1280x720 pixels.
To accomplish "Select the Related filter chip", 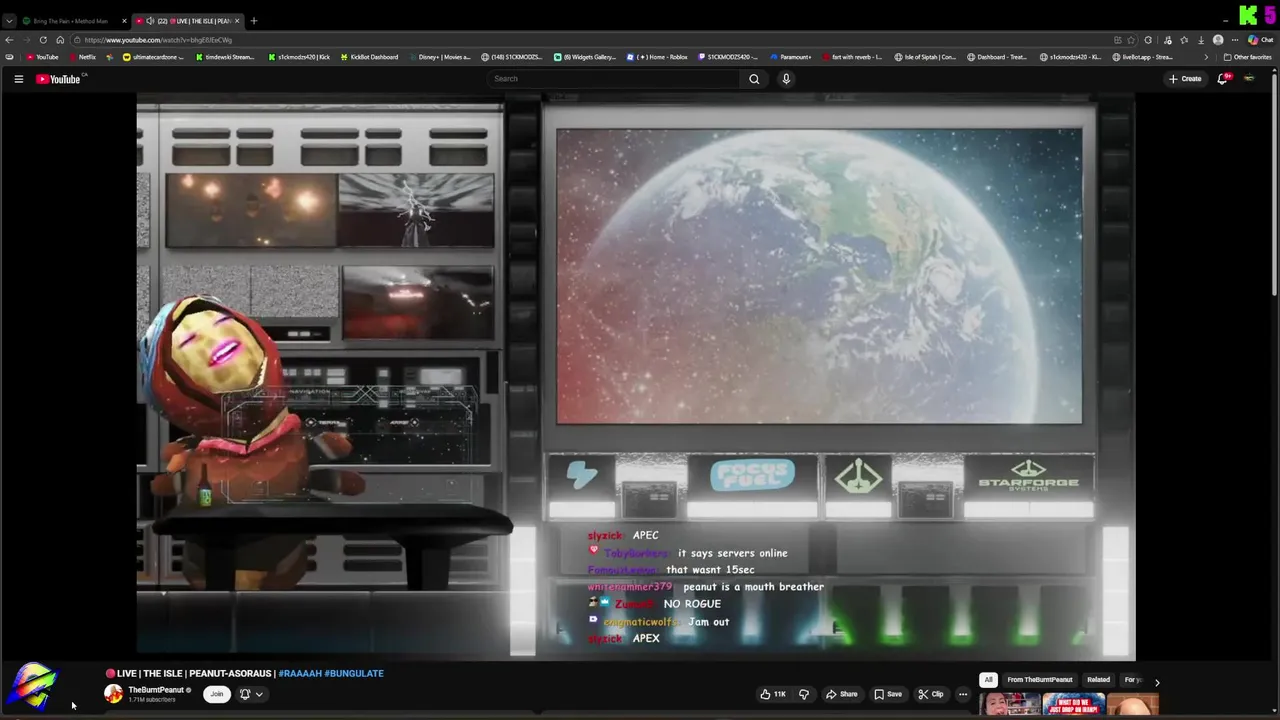I will (1098, 680).
